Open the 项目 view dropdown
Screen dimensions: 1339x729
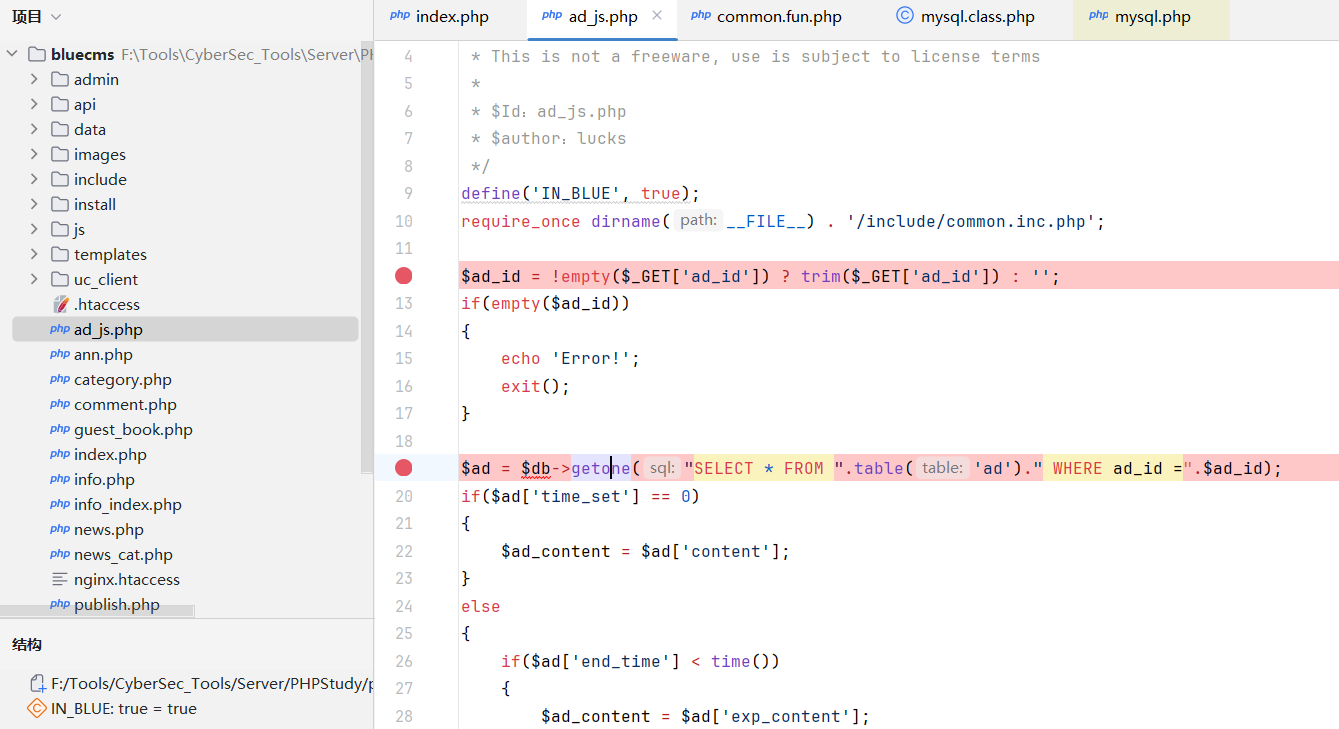point(56,17)
